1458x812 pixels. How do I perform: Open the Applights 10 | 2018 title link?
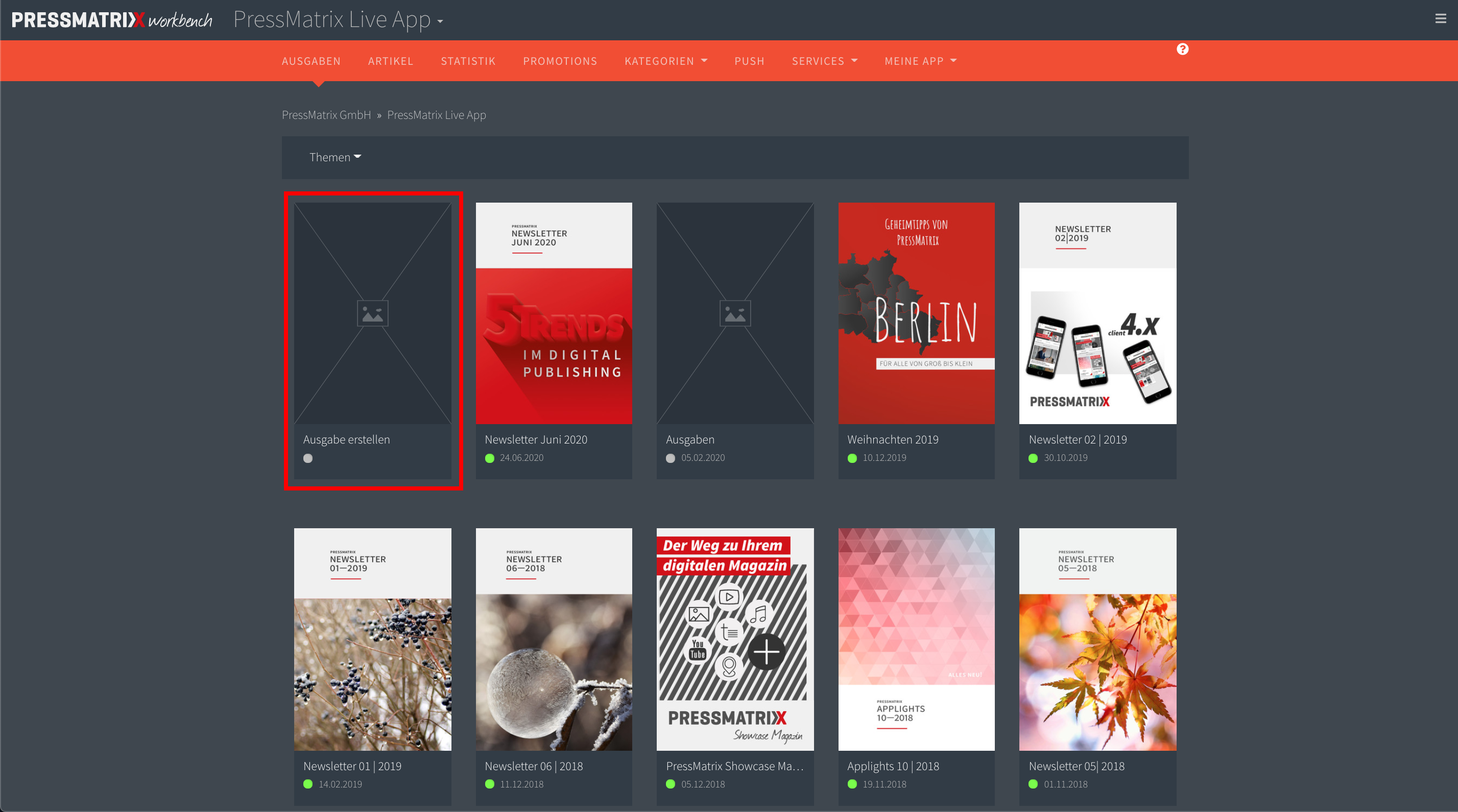(893, 766)
